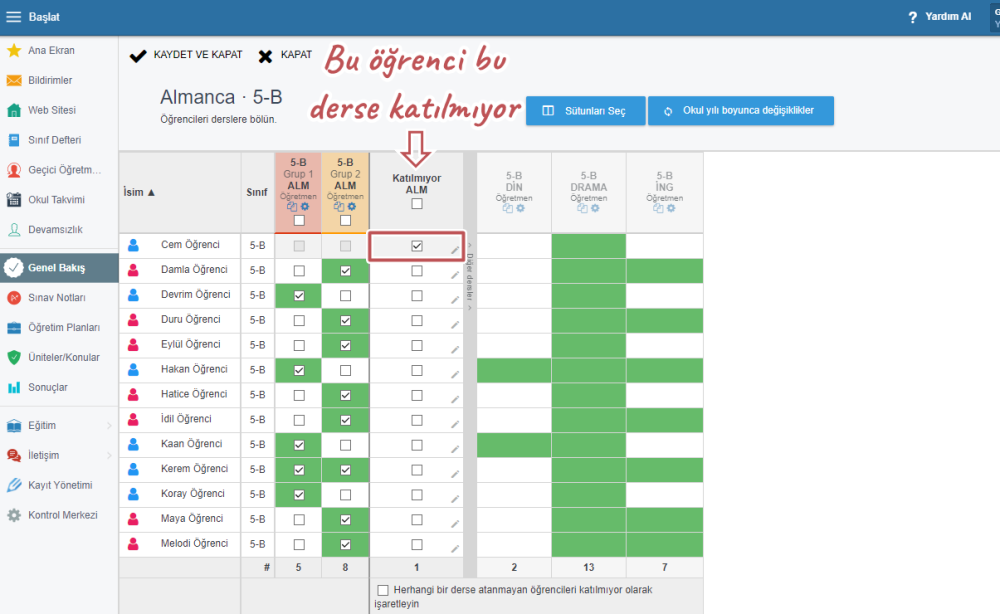Screen dimensions: 1000x614
Task: Click the Devamsızlık person icon
Action: [14, 230]
